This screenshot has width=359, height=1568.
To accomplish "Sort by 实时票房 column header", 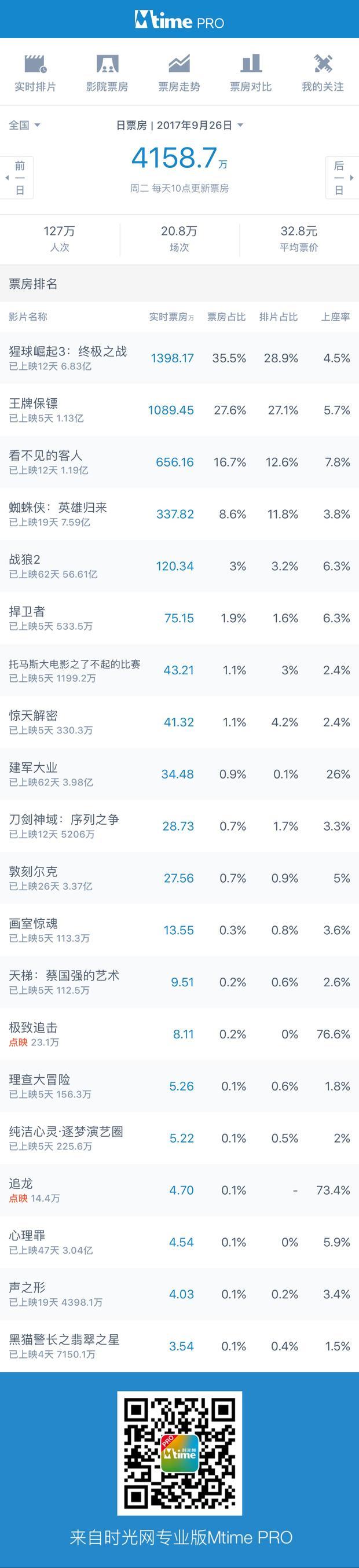I will click(x=171, y=317).
